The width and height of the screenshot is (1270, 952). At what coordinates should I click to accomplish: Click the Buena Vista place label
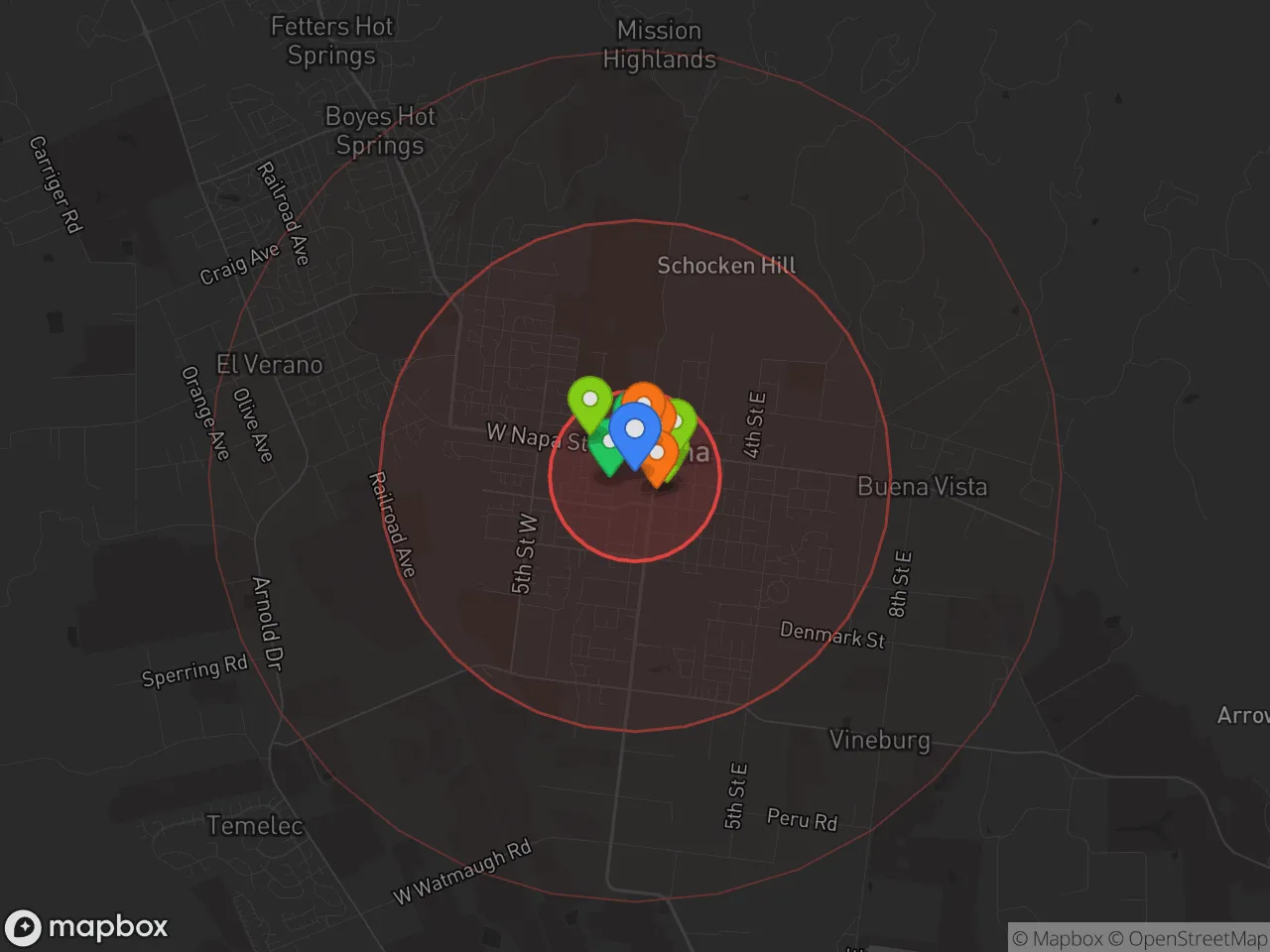pos(922,486)
